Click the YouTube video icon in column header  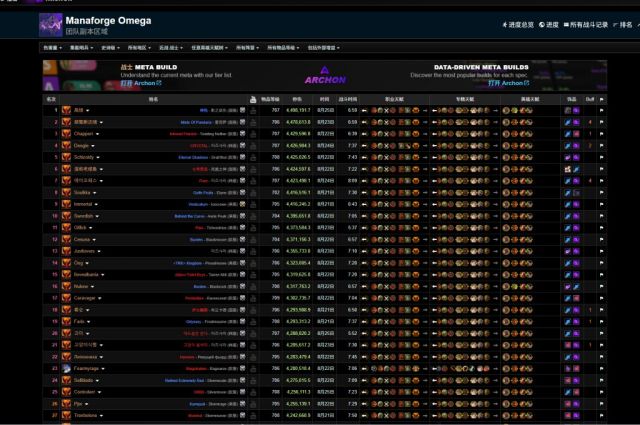[255, 99]
